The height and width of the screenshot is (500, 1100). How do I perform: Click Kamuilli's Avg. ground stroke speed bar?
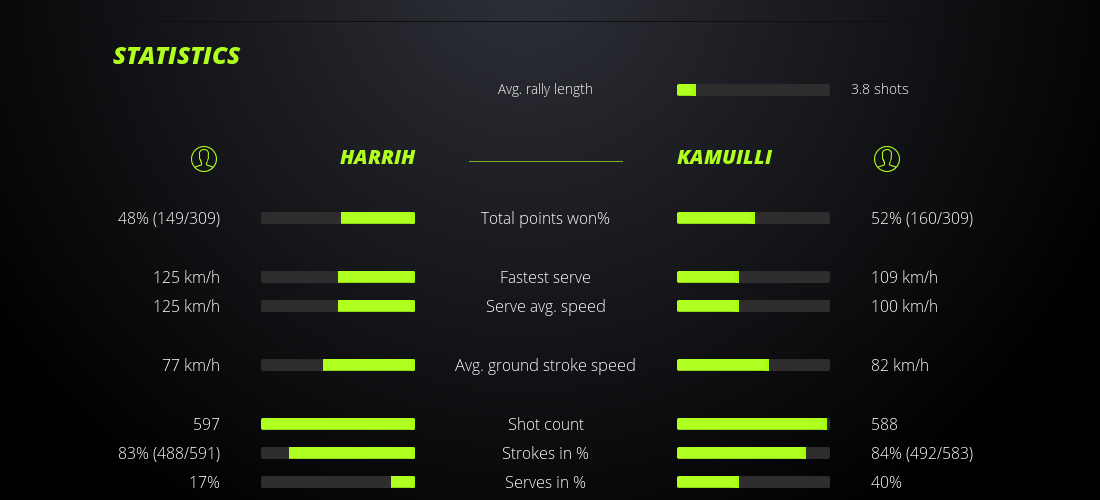pyautogui.click(x=753, y=365)
